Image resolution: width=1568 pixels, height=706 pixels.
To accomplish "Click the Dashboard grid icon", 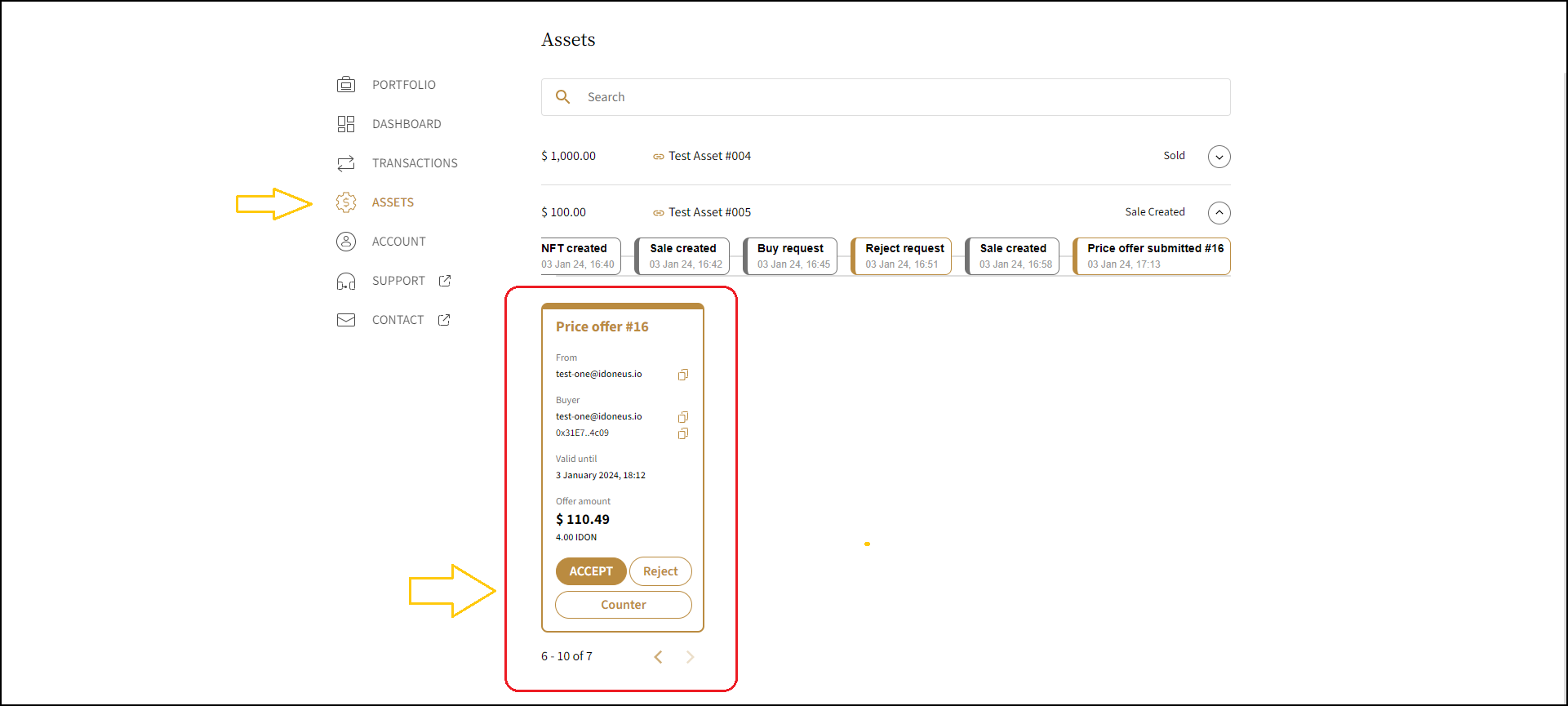I will [x=346, y=124].
